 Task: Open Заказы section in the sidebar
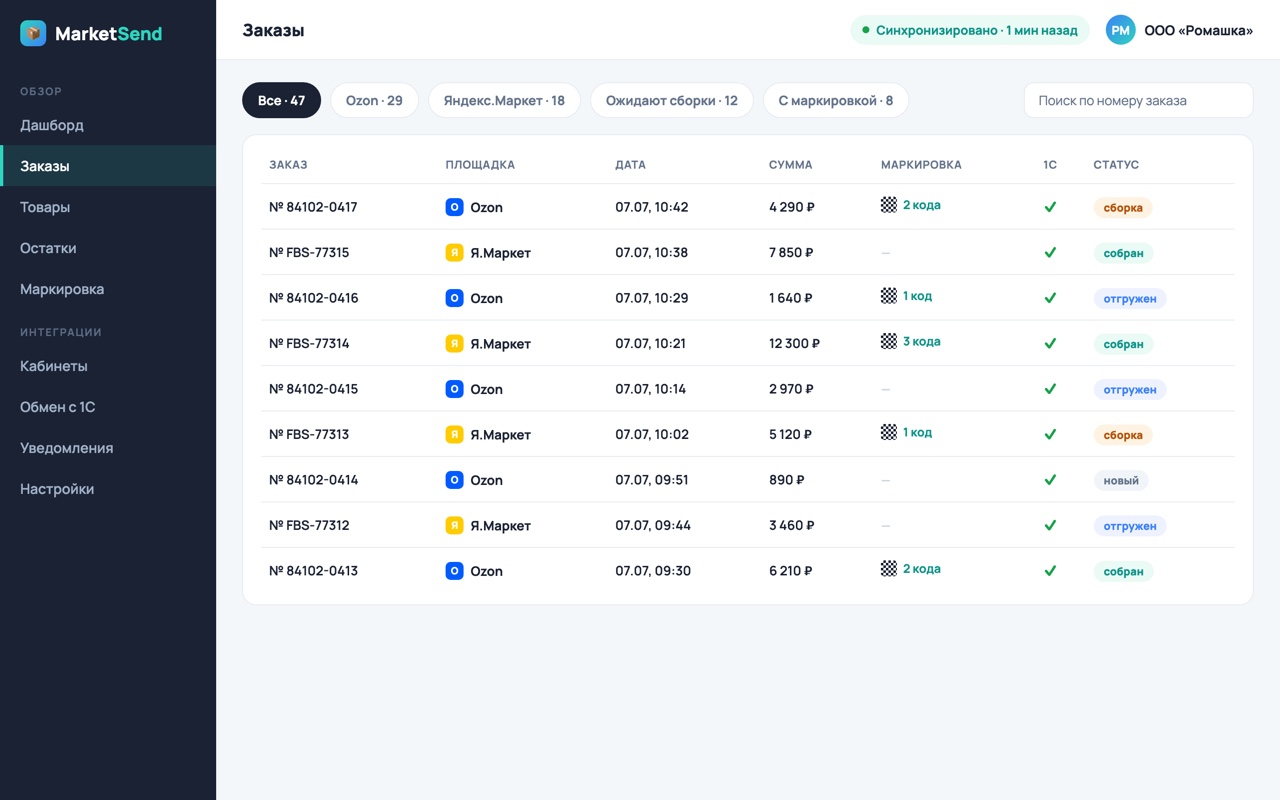point(108,166)
